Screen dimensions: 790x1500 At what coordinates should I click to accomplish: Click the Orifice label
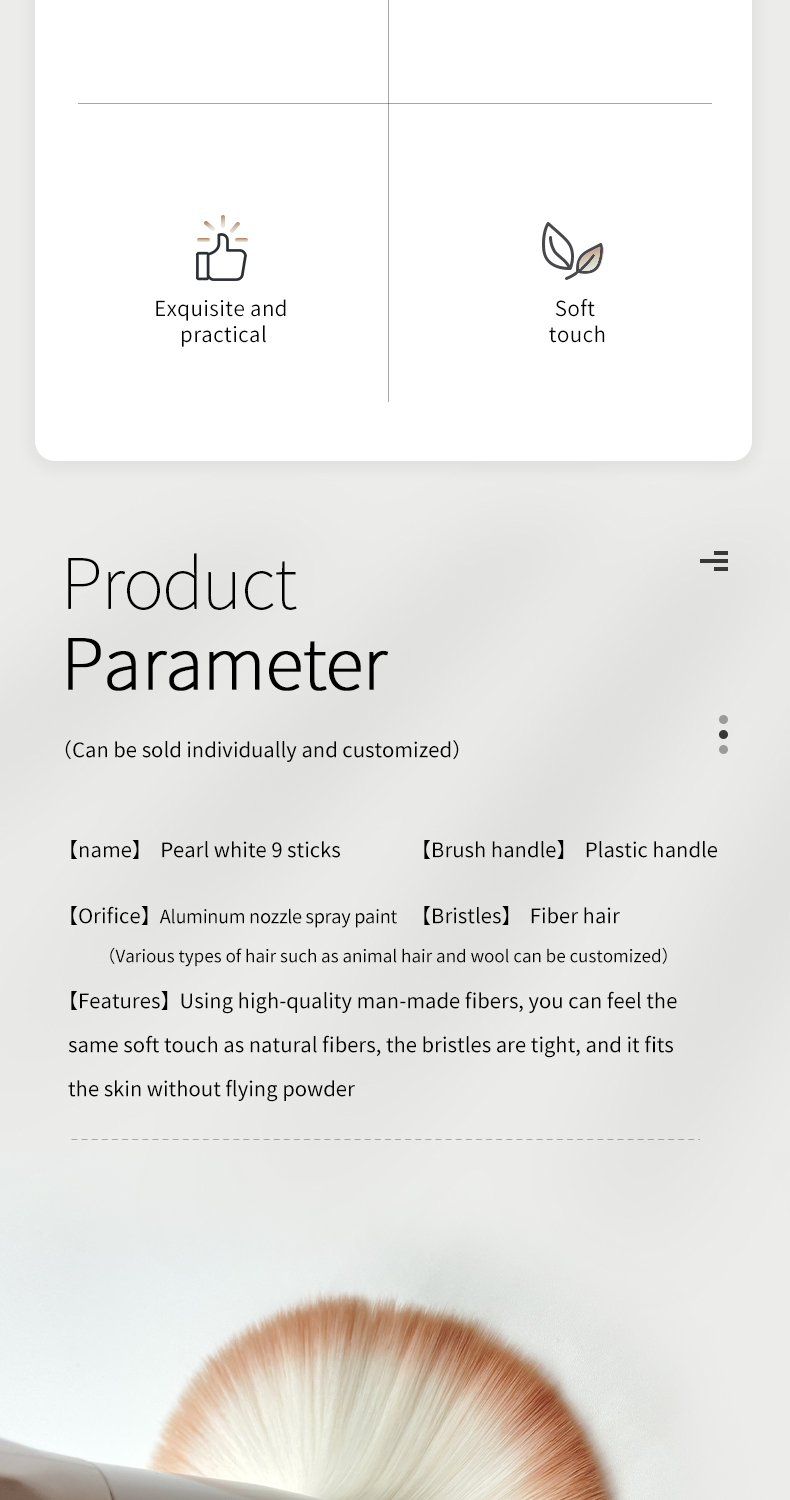point(110,916)
